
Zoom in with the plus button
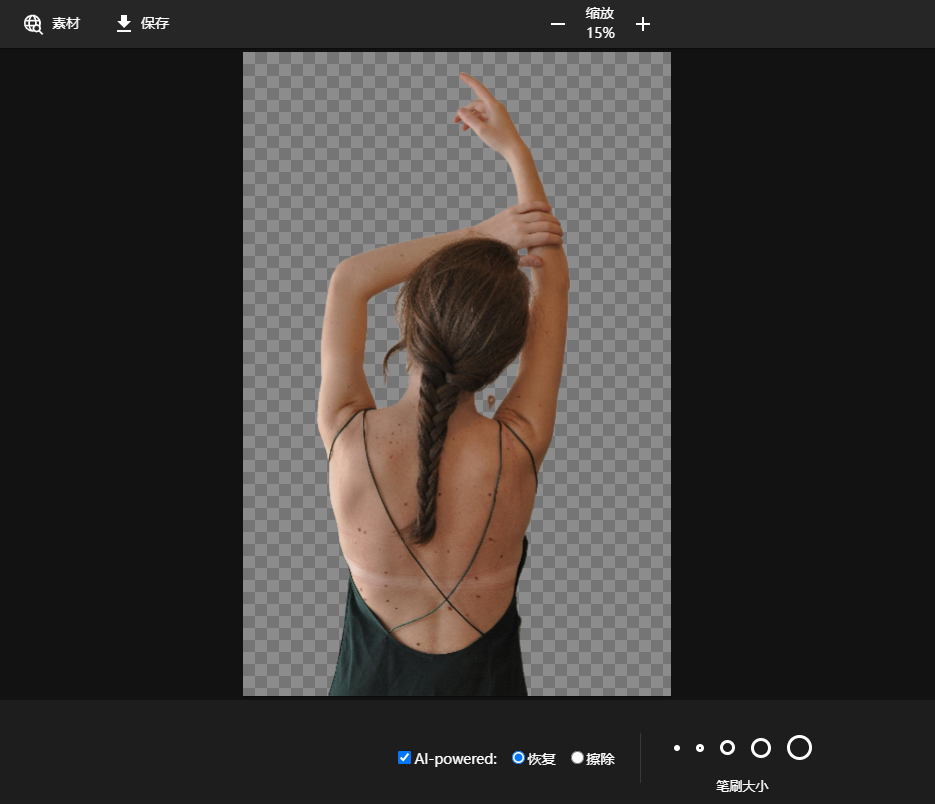[x=643, y=24]
